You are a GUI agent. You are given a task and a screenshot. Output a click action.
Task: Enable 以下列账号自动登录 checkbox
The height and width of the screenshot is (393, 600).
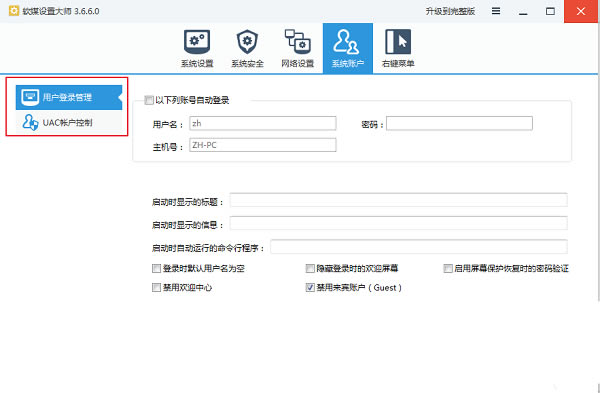coord(149,100)
